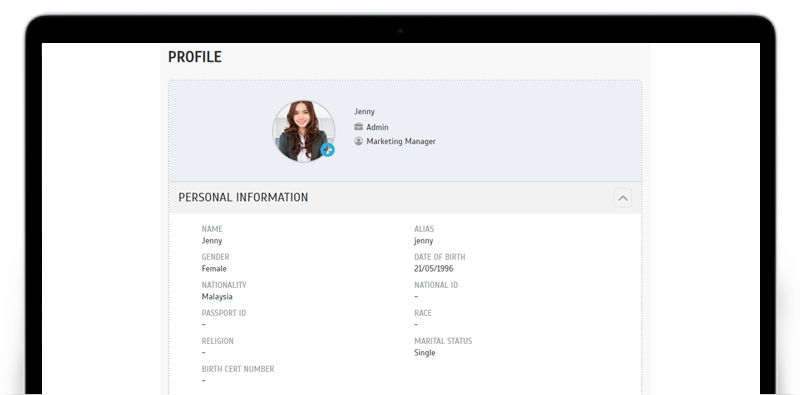This screenshot has width=800, height=395.
Task: Click the blue add-photo plus icon
Action: coord(328,150)
